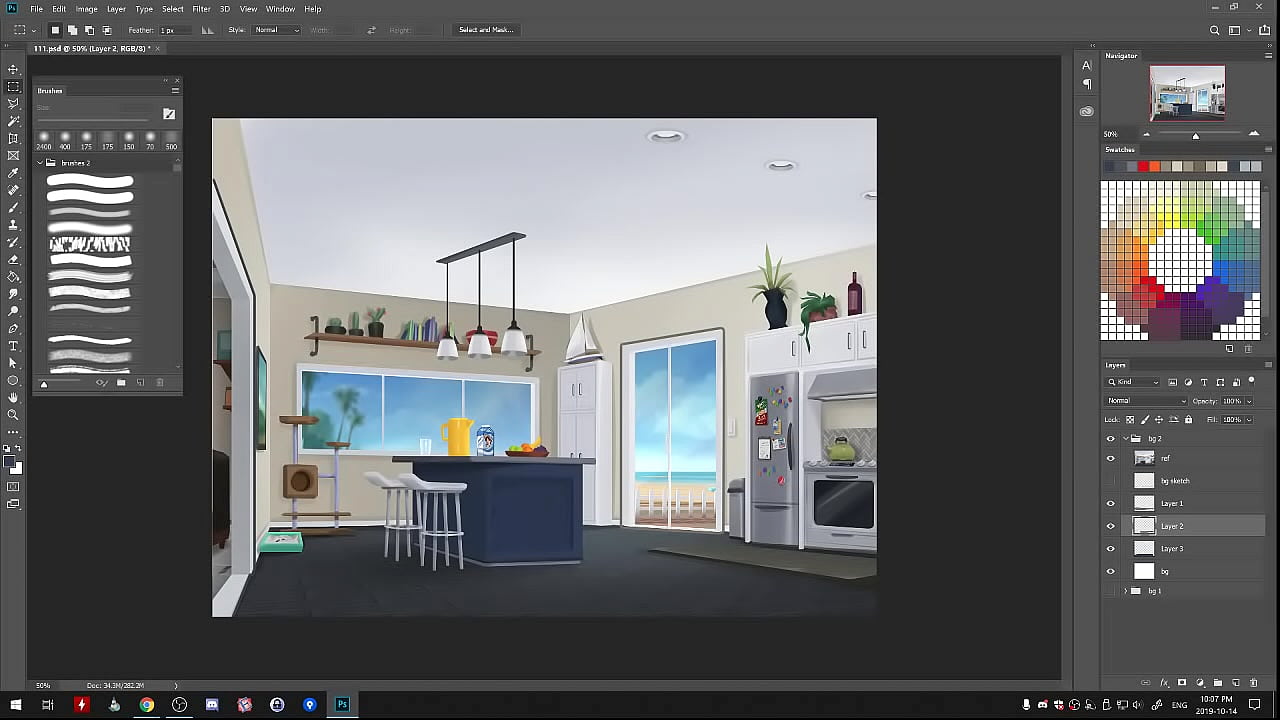
Task: Expand the bg 1 layer group
Action: click(1125, 591)
